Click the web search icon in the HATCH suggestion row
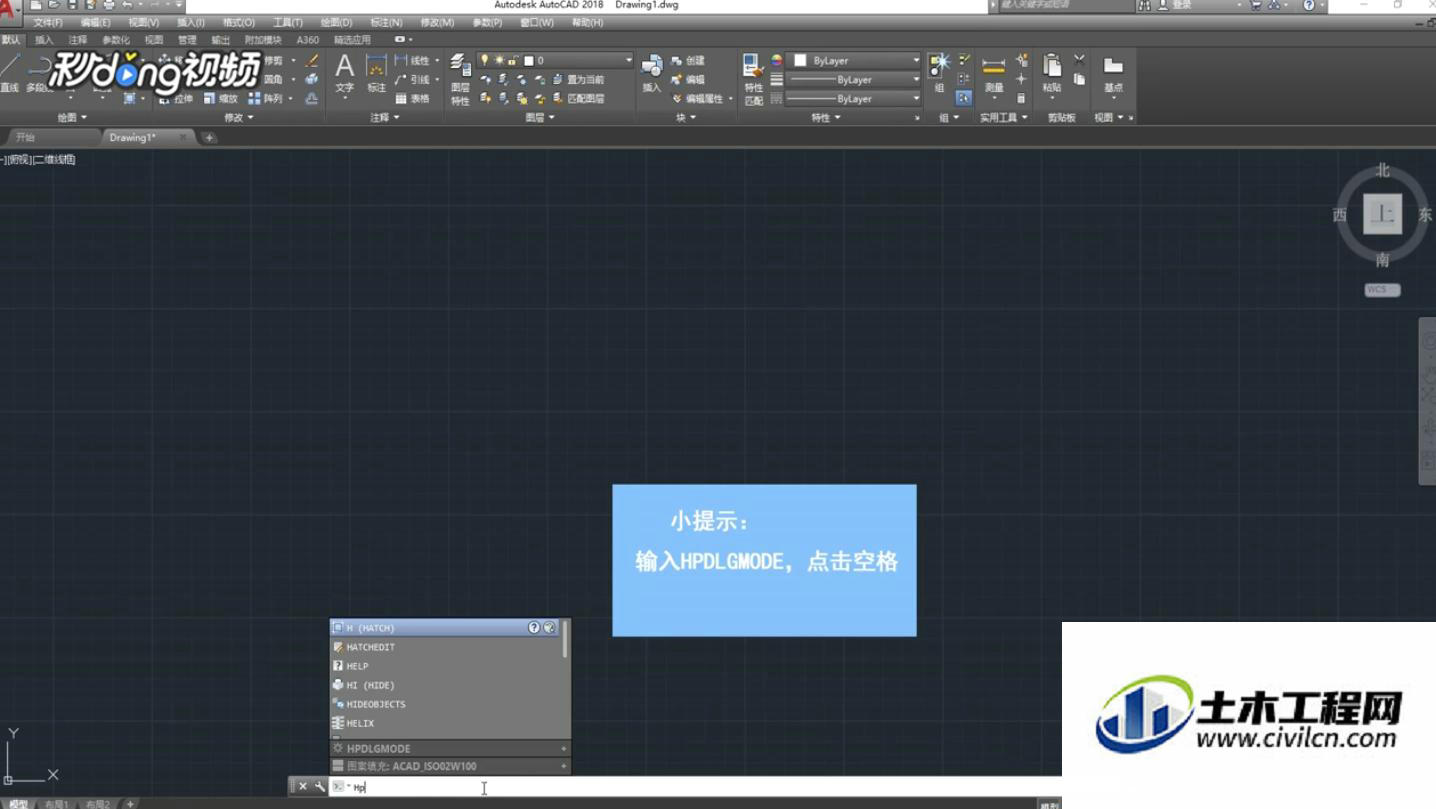Viewport: 1436px width, 809px height. click(x=549, y=628)
